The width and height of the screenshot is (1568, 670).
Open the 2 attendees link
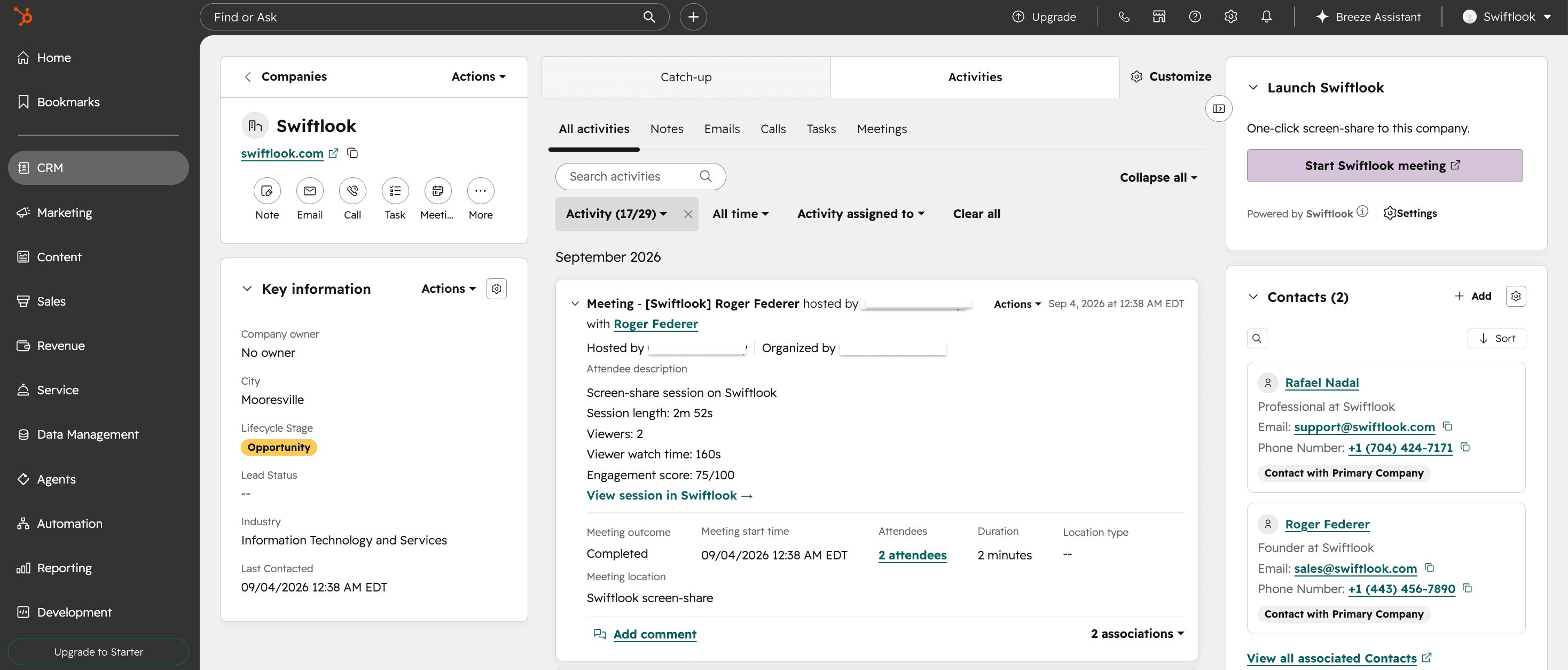912,556
